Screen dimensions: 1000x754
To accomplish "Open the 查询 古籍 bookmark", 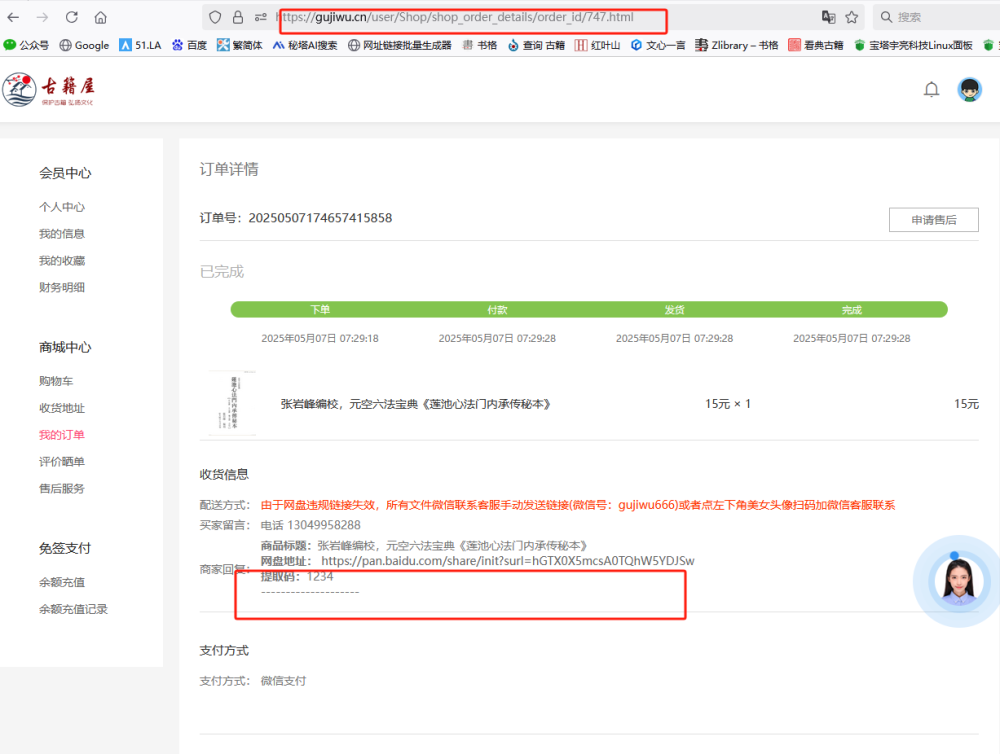I will 536,45.
